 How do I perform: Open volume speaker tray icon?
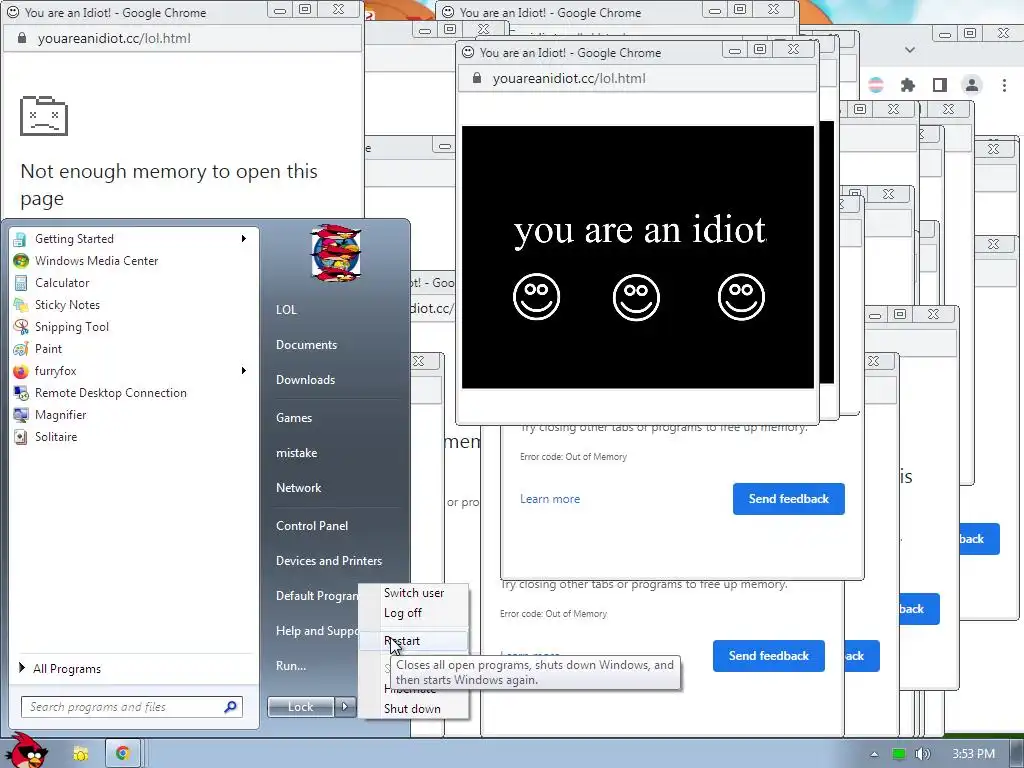coord(922,754)
